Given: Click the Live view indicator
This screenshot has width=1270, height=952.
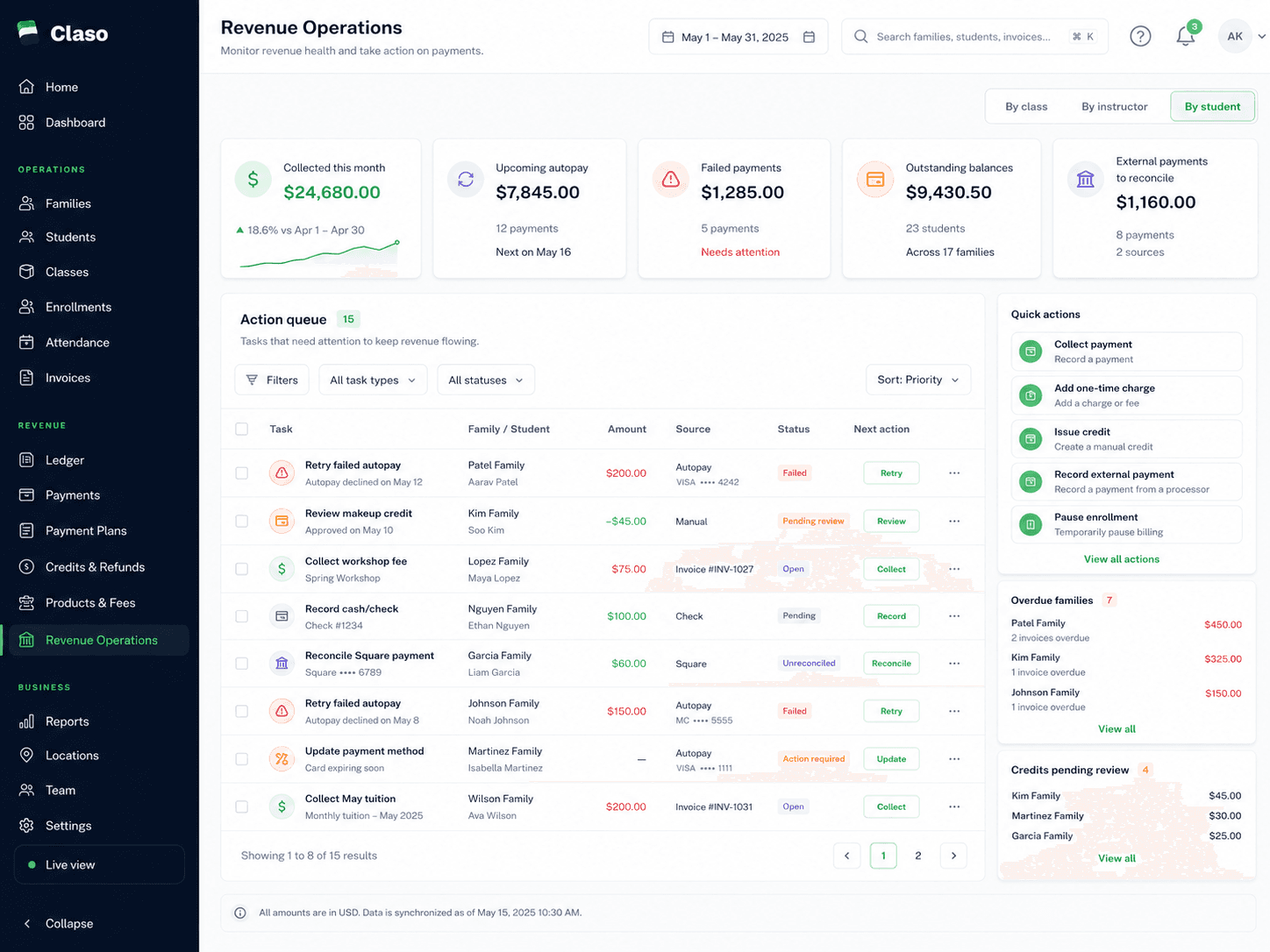Looking at the screenshot, I should pyautogui.click(x=99, y=864).
